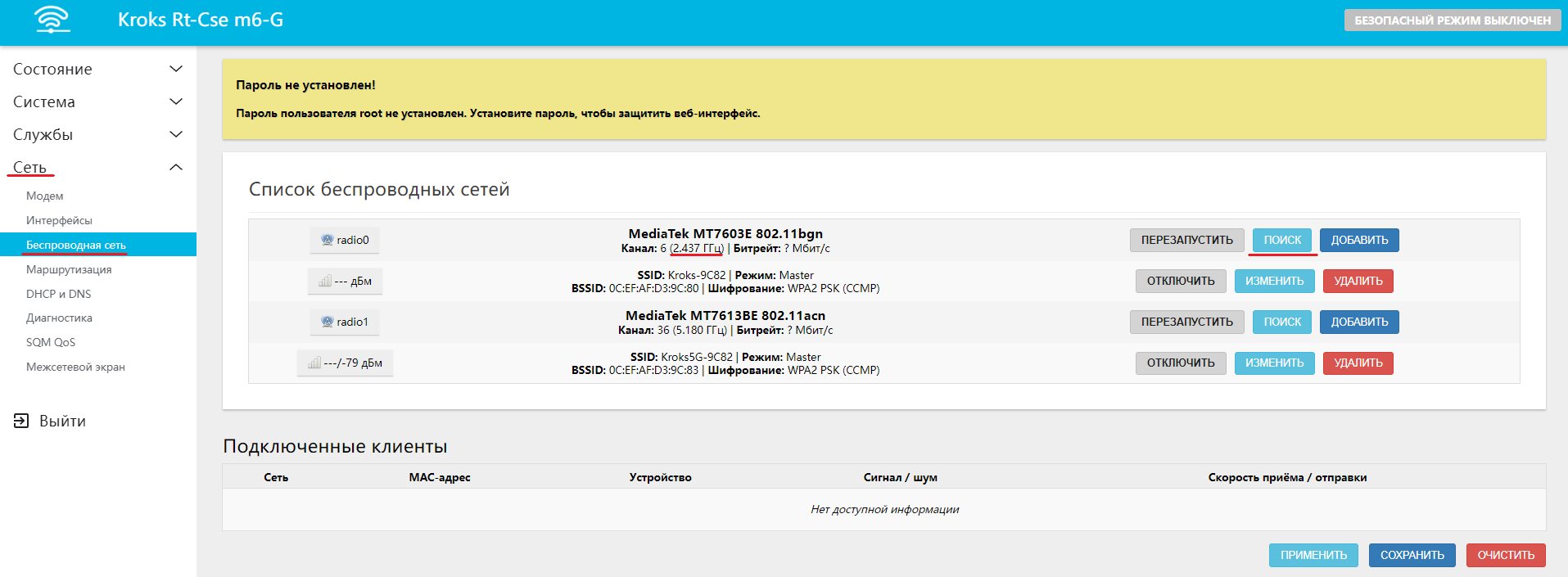The image size is (1568, 577).
Task: Click the radio1 device badge icon
Action: [x=345, y=322]
